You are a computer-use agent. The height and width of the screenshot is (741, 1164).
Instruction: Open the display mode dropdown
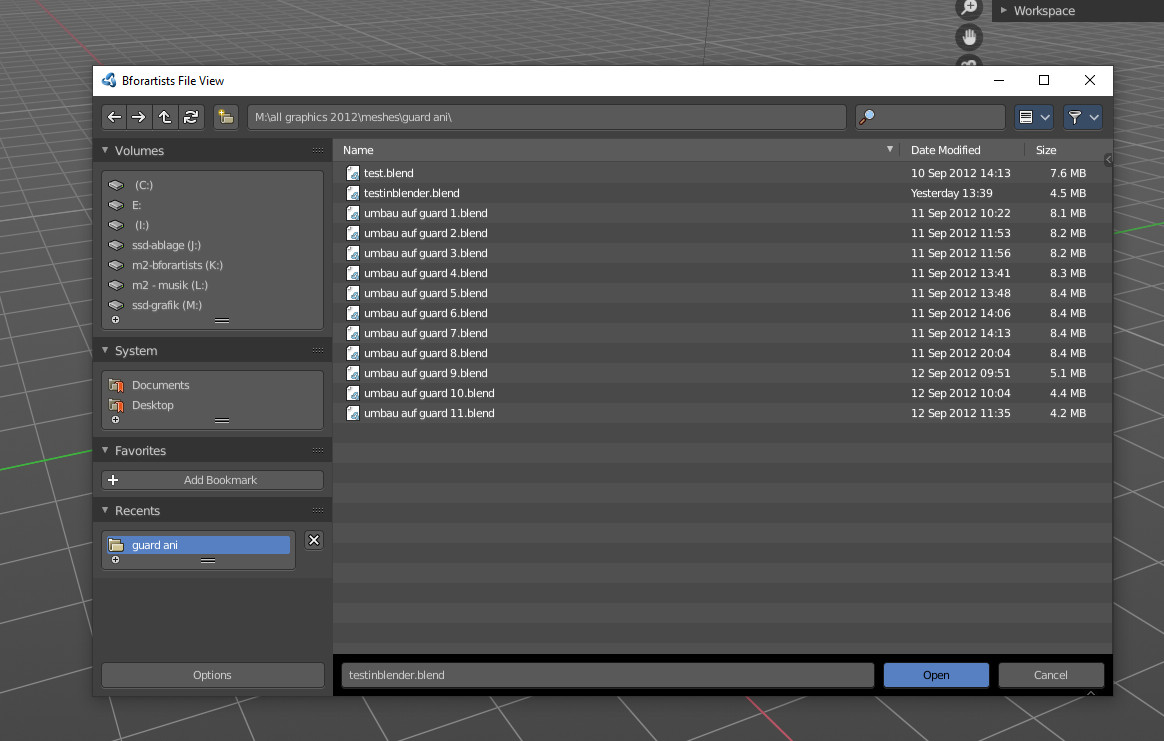[1033, 117]
